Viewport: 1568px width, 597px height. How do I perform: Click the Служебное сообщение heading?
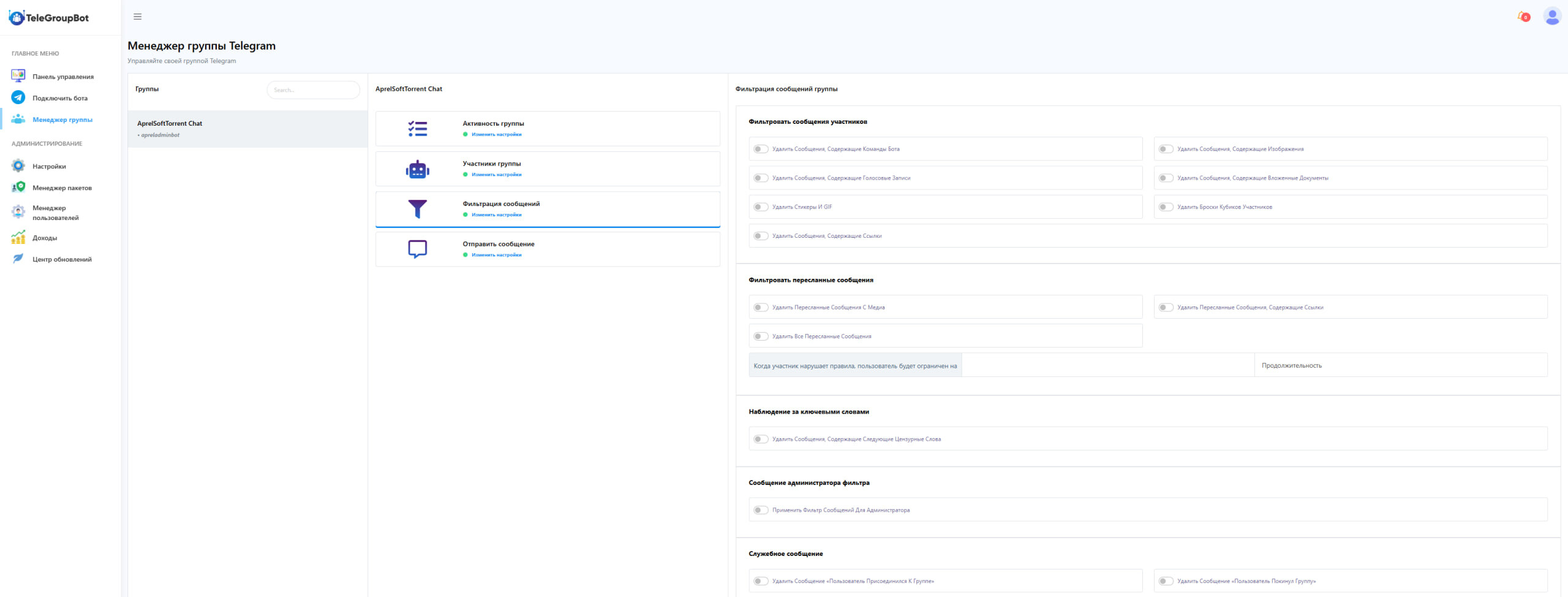click(786, 554)
